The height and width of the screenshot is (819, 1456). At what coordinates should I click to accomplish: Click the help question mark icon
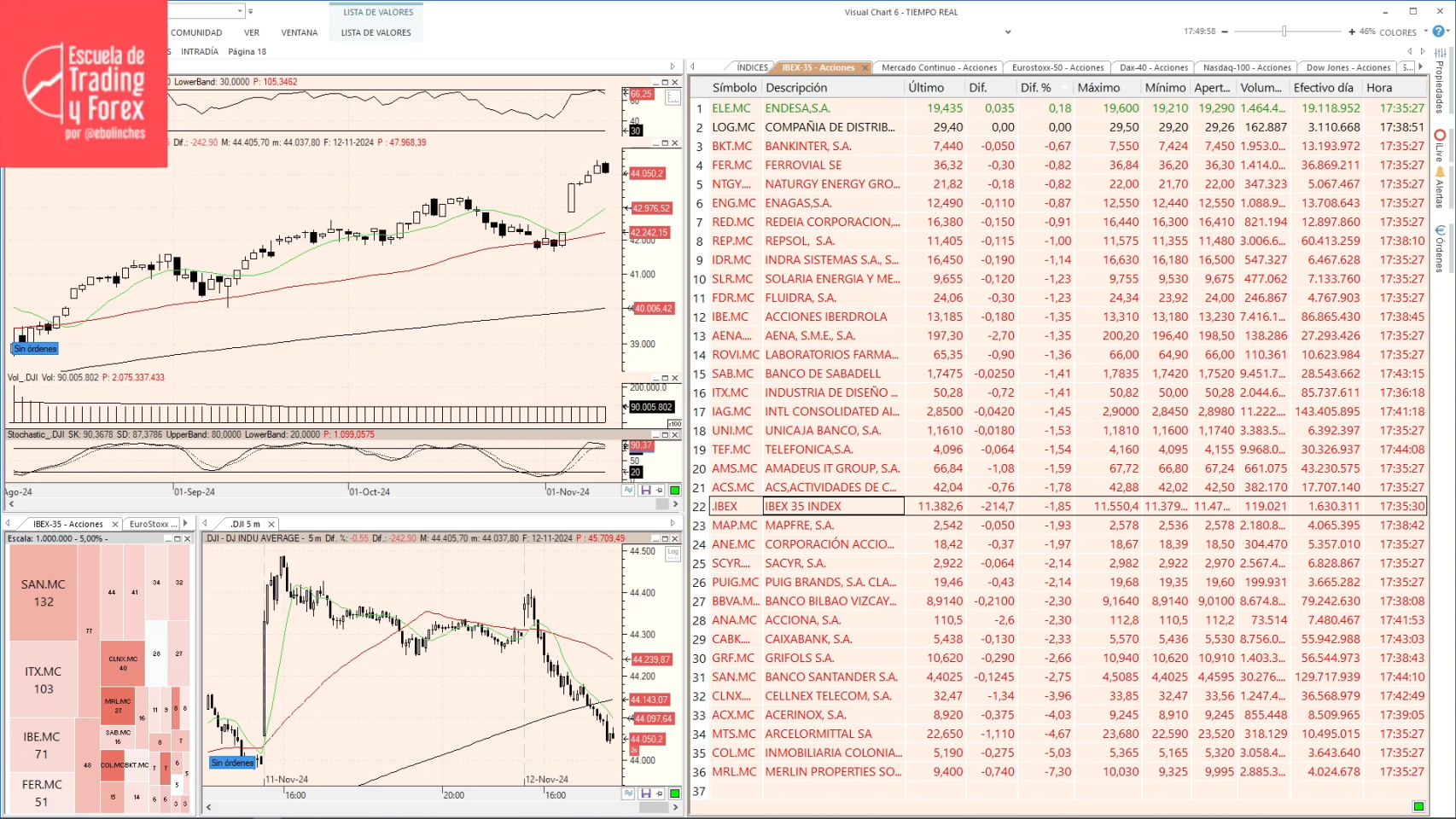tap(1436, 32)
